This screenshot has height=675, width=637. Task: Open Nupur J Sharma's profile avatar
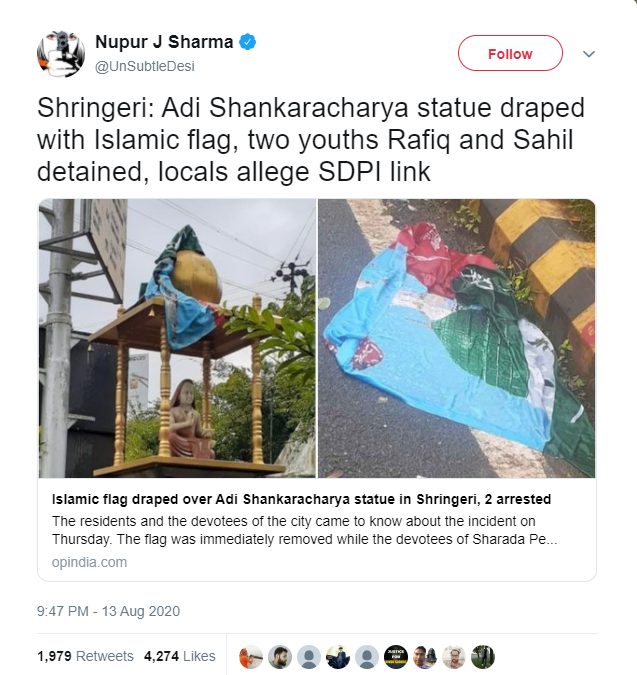61,53
